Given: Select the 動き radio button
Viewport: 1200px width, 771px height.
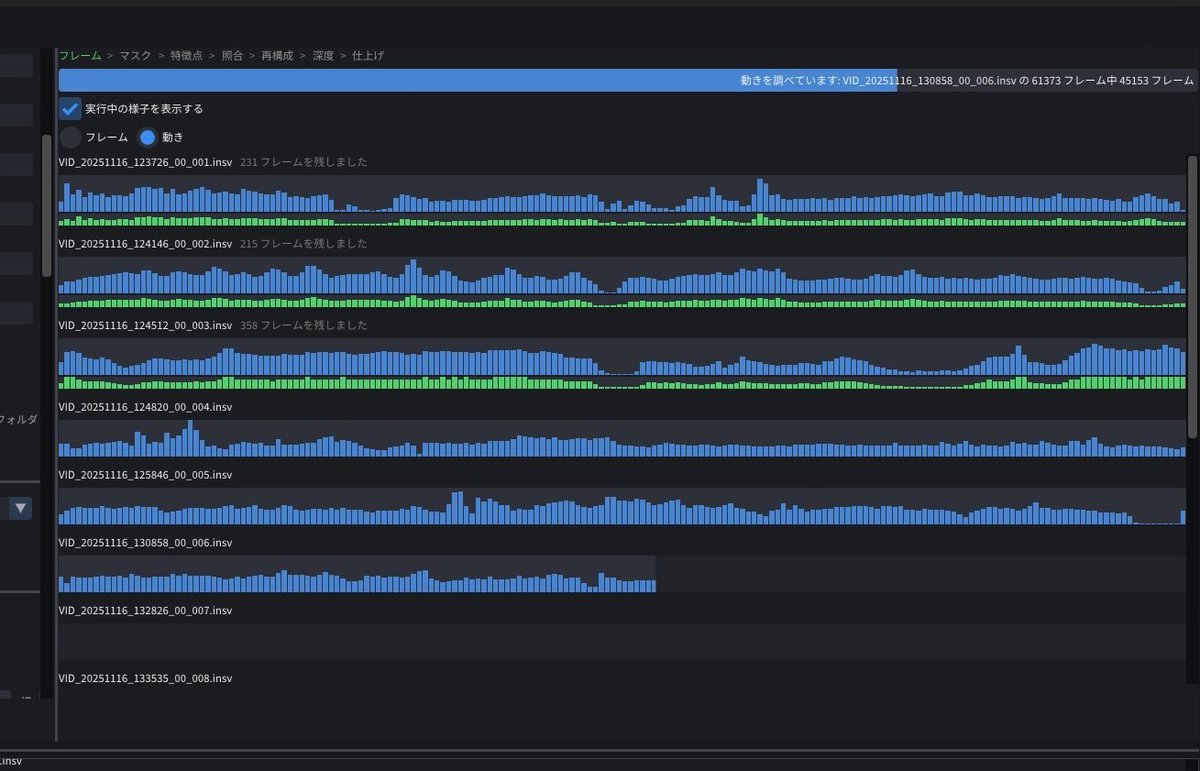Looking at the screenshot, I should (x=148, y=138).
